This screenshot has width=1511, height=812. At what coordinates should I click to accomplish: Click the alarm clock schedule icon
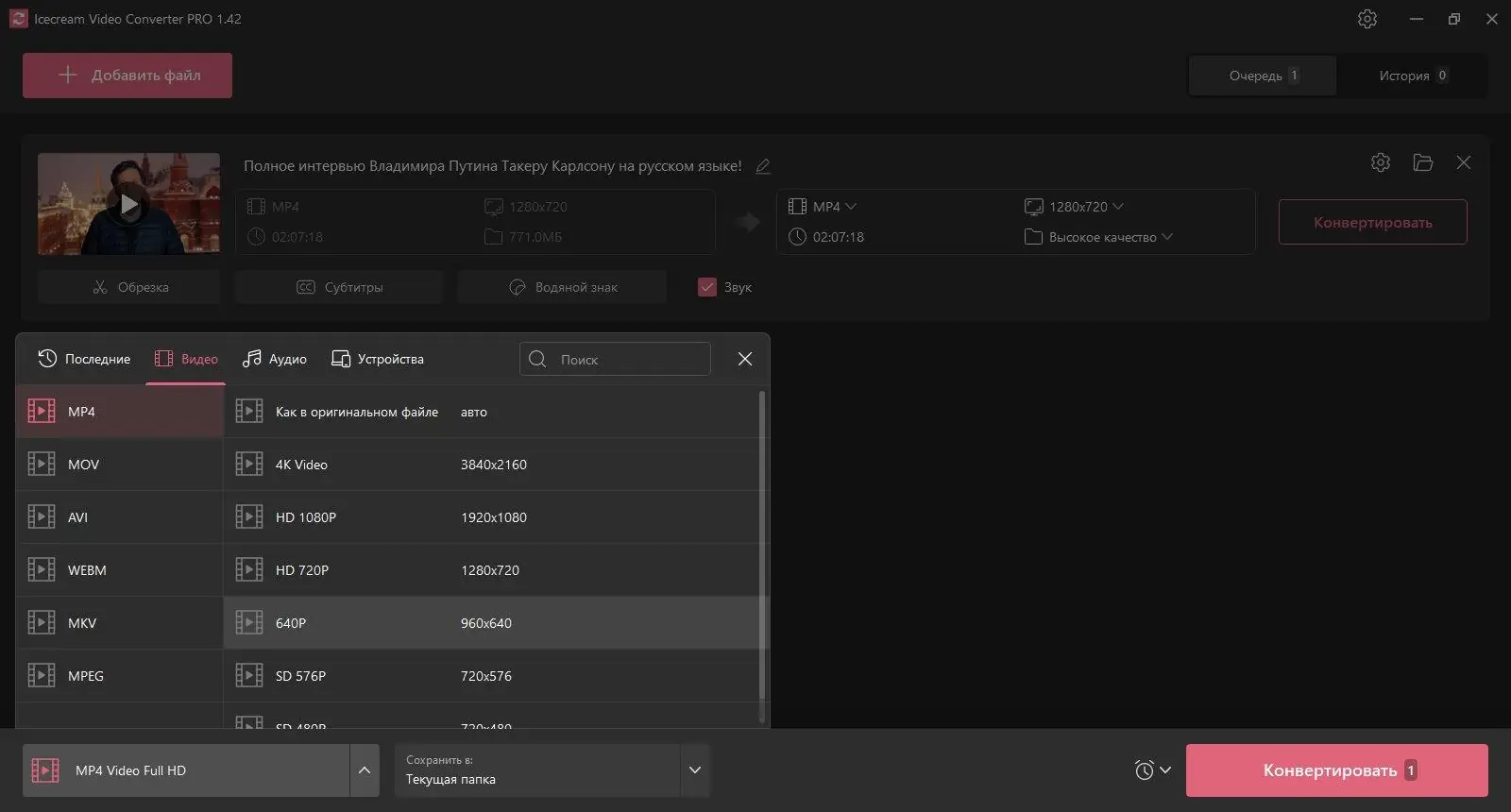[x=1144, y=770]
